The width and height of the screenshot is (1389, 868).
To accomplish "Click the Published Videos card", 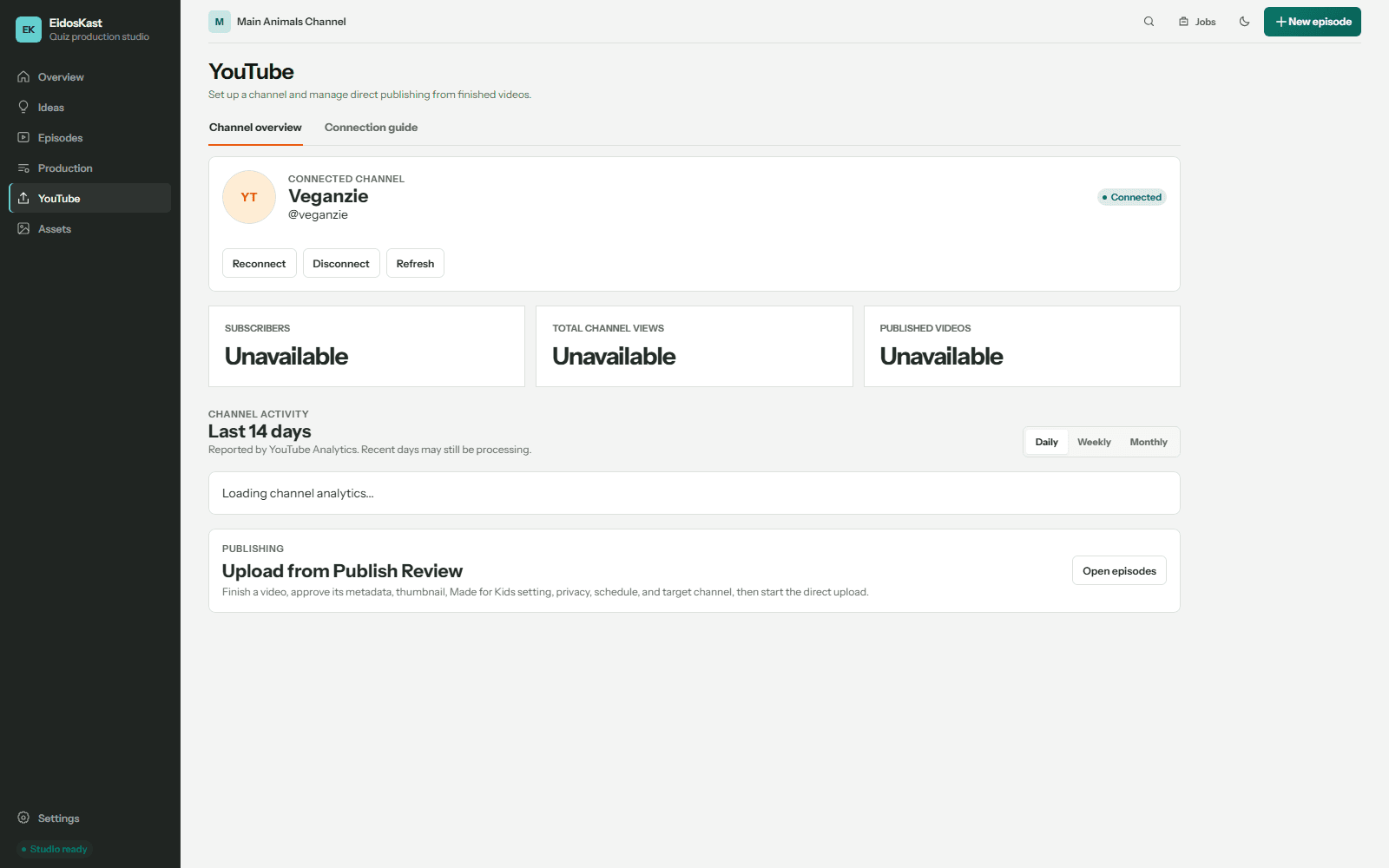I will coord(1022,346).
